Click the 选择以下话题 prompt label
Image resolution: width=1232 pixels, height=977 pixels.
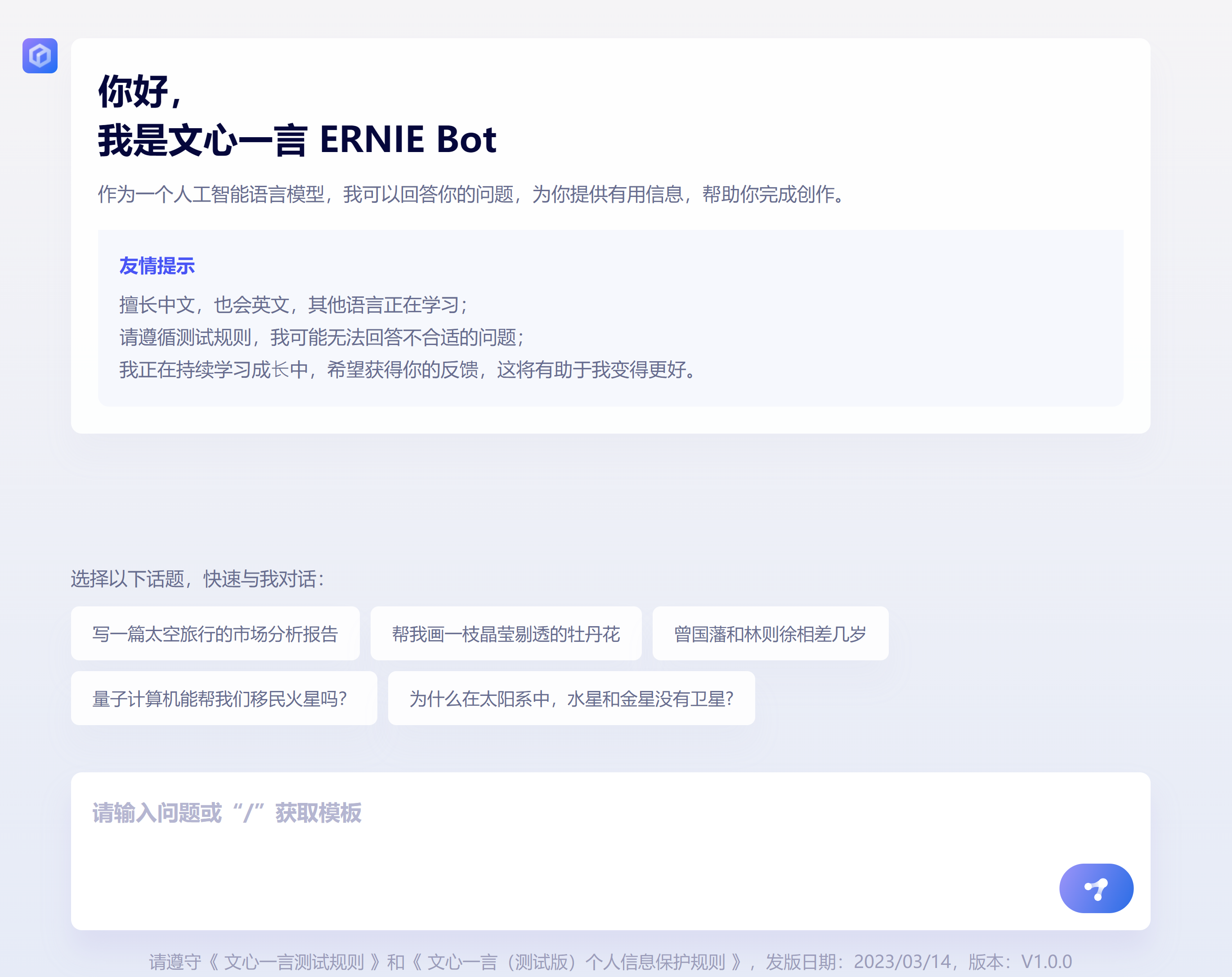pyautogui.click(x=198, y=579)
